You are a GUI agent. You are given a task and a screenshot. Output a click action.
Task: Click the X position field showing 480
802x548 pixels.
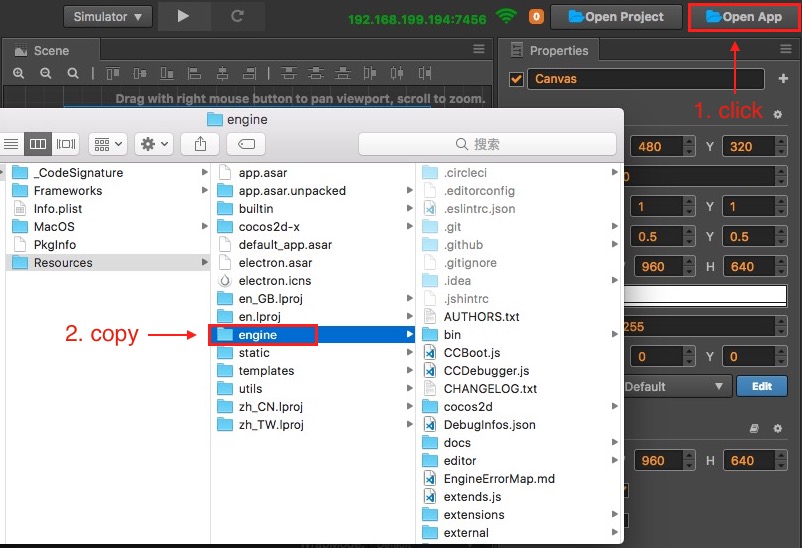[657, 147]
